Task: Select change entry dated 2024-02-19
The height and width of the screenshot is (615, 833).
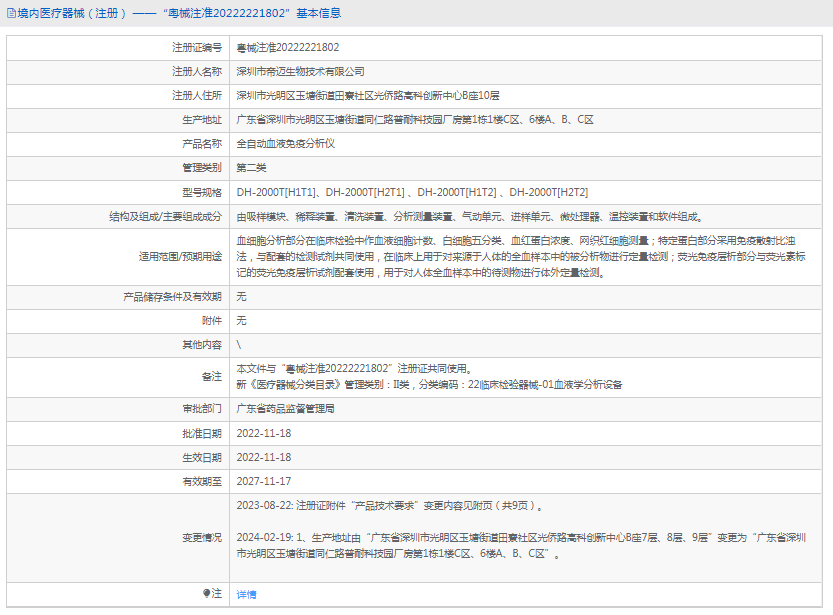Action: pos(521,545)
